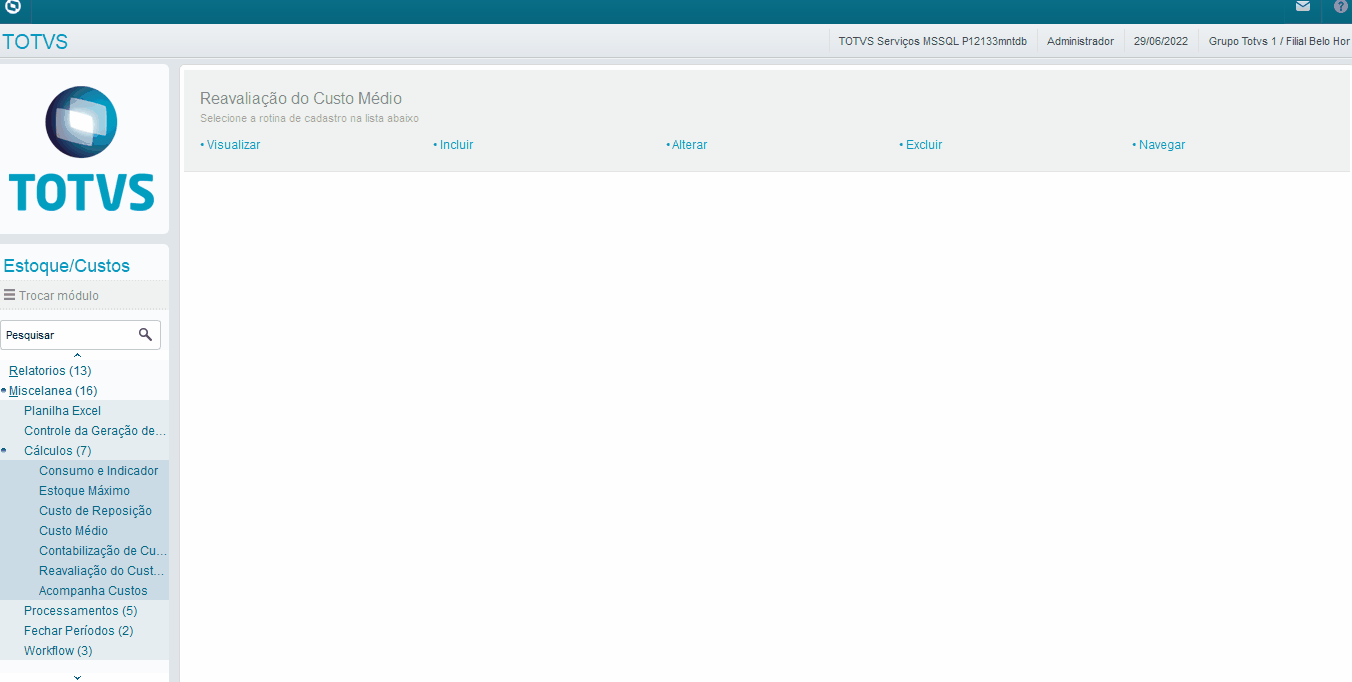Expand Workflow (3) submenu
Screen dimensions: 1352x682
click(x=58, y=651)
